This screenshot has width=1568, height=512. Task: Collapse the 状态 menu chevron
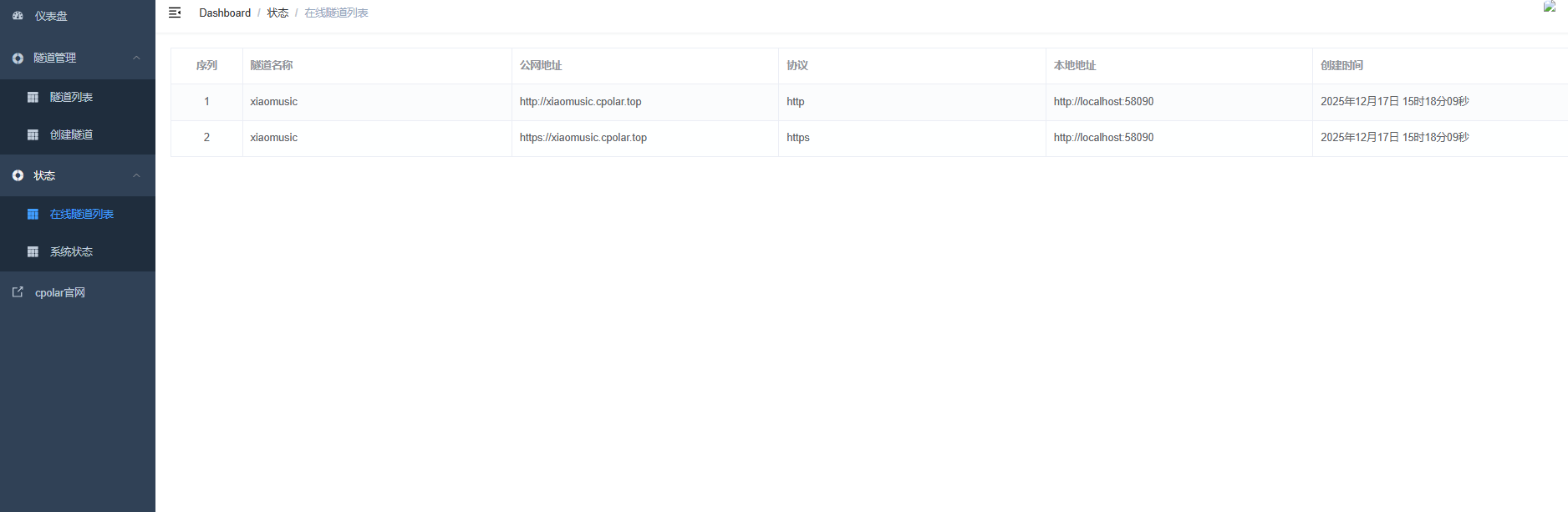136,175
